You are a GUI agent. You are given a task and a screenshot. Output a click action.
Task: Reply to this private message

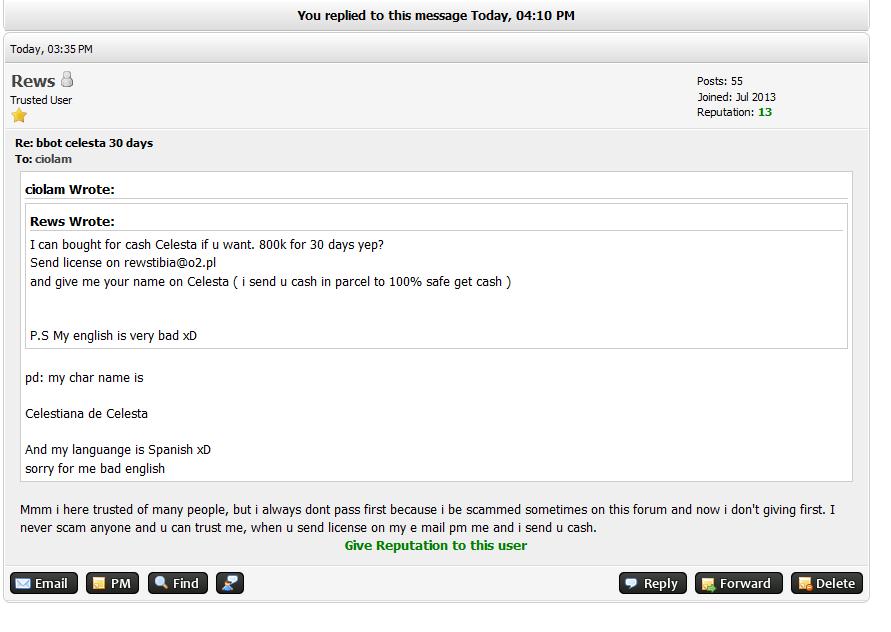651,583
